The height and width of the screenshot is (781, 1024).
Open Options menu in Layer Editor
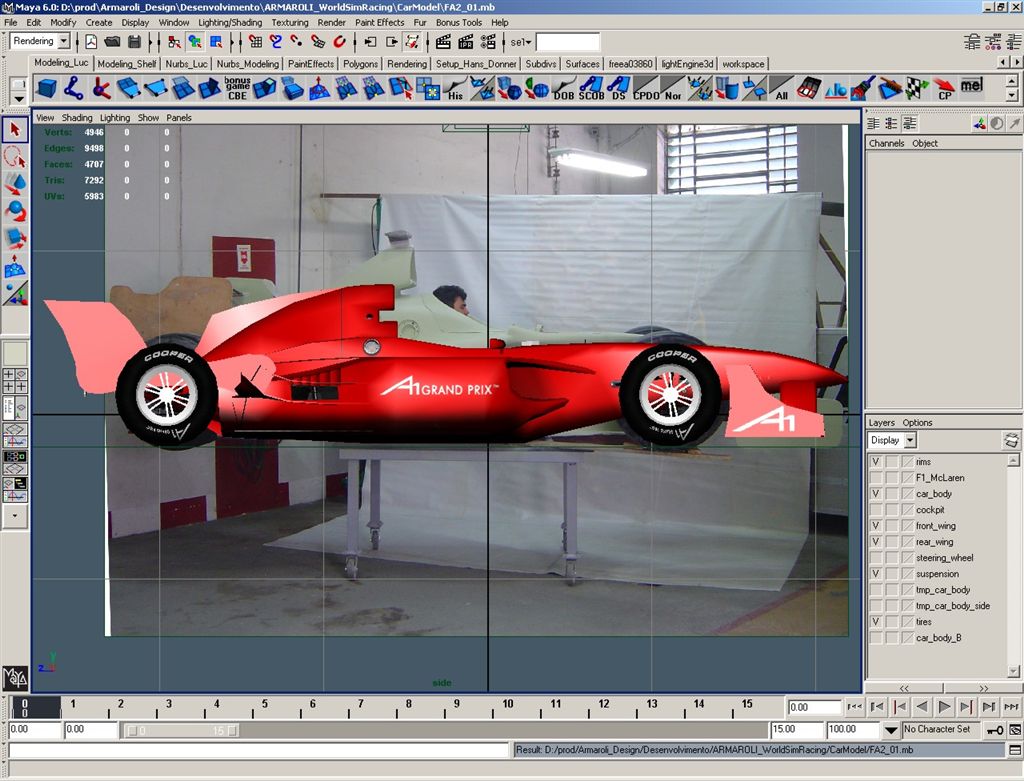click(x=918, y=422)
